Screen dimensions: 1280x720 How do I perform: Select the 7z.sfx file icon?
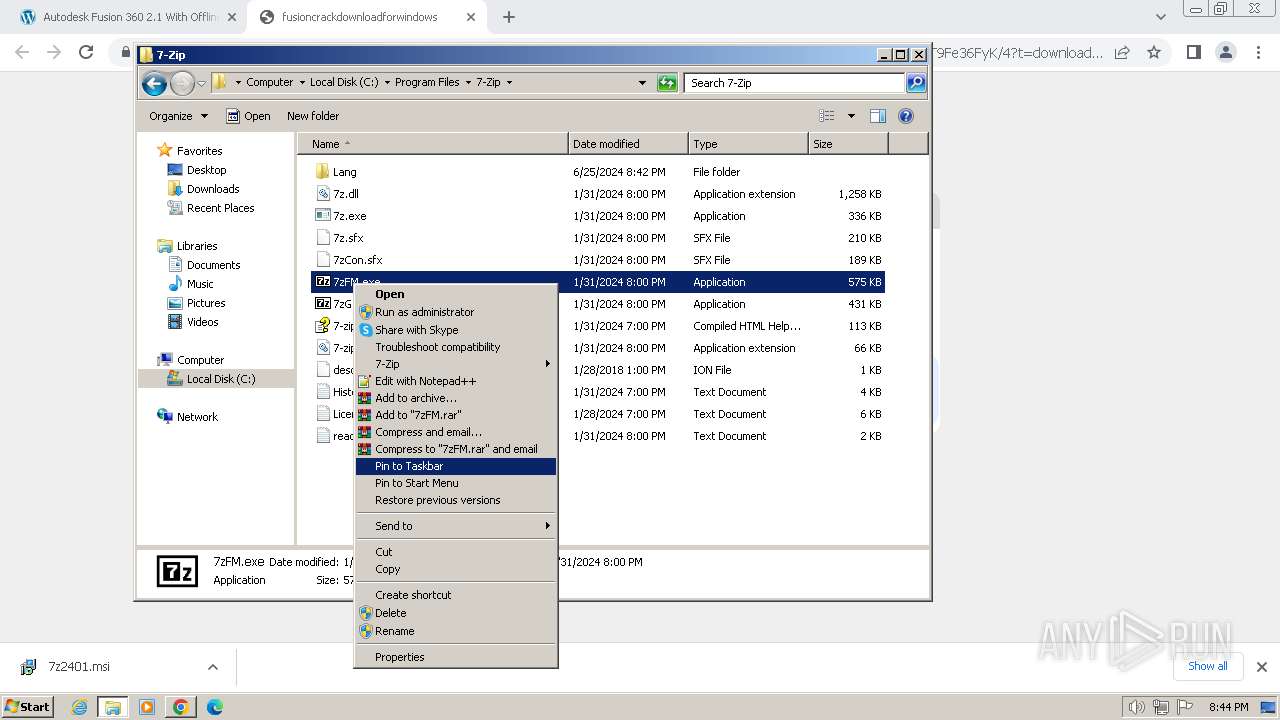coord(322,238)
